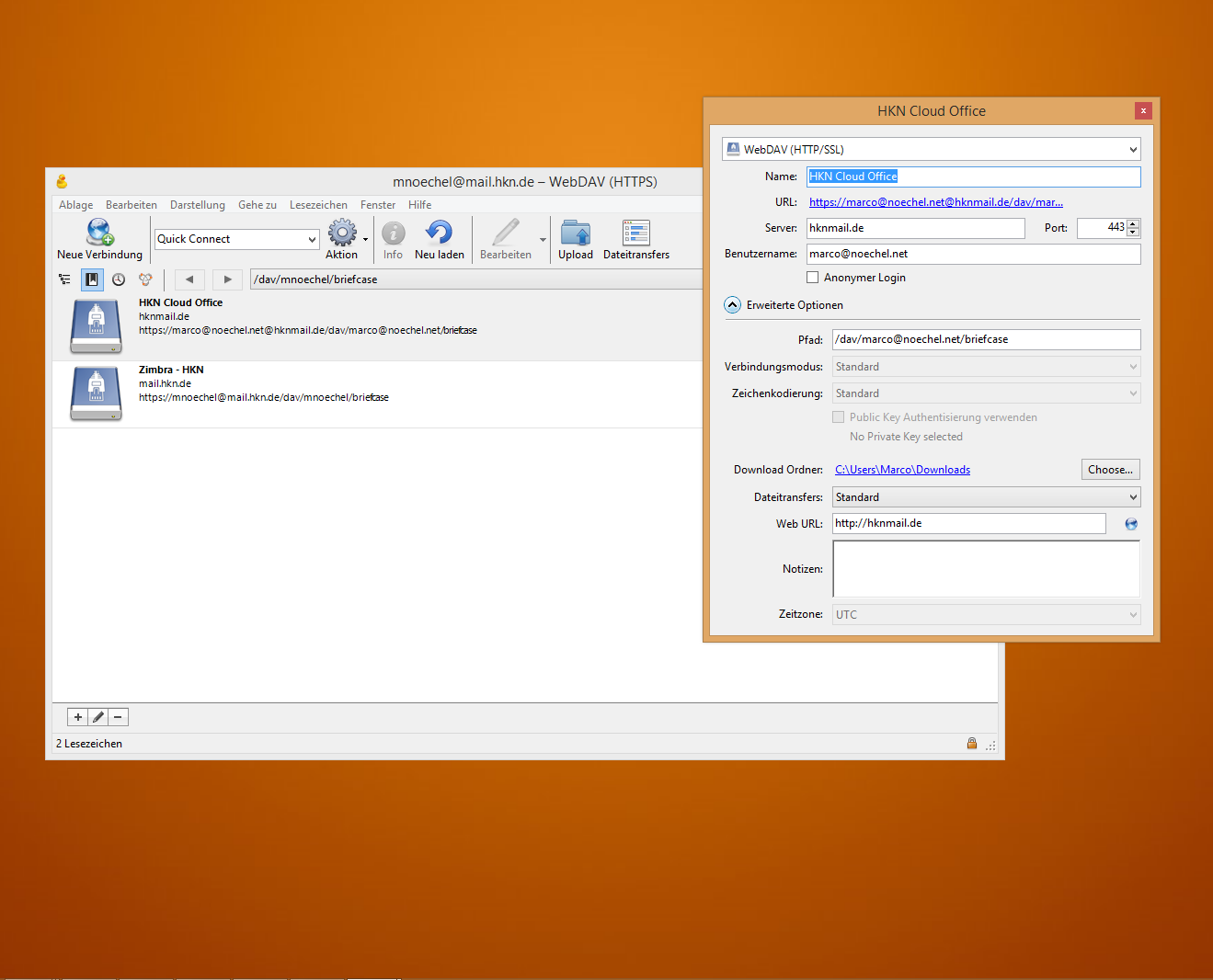Click the Neu laden refresh icon

click(439, 233)
